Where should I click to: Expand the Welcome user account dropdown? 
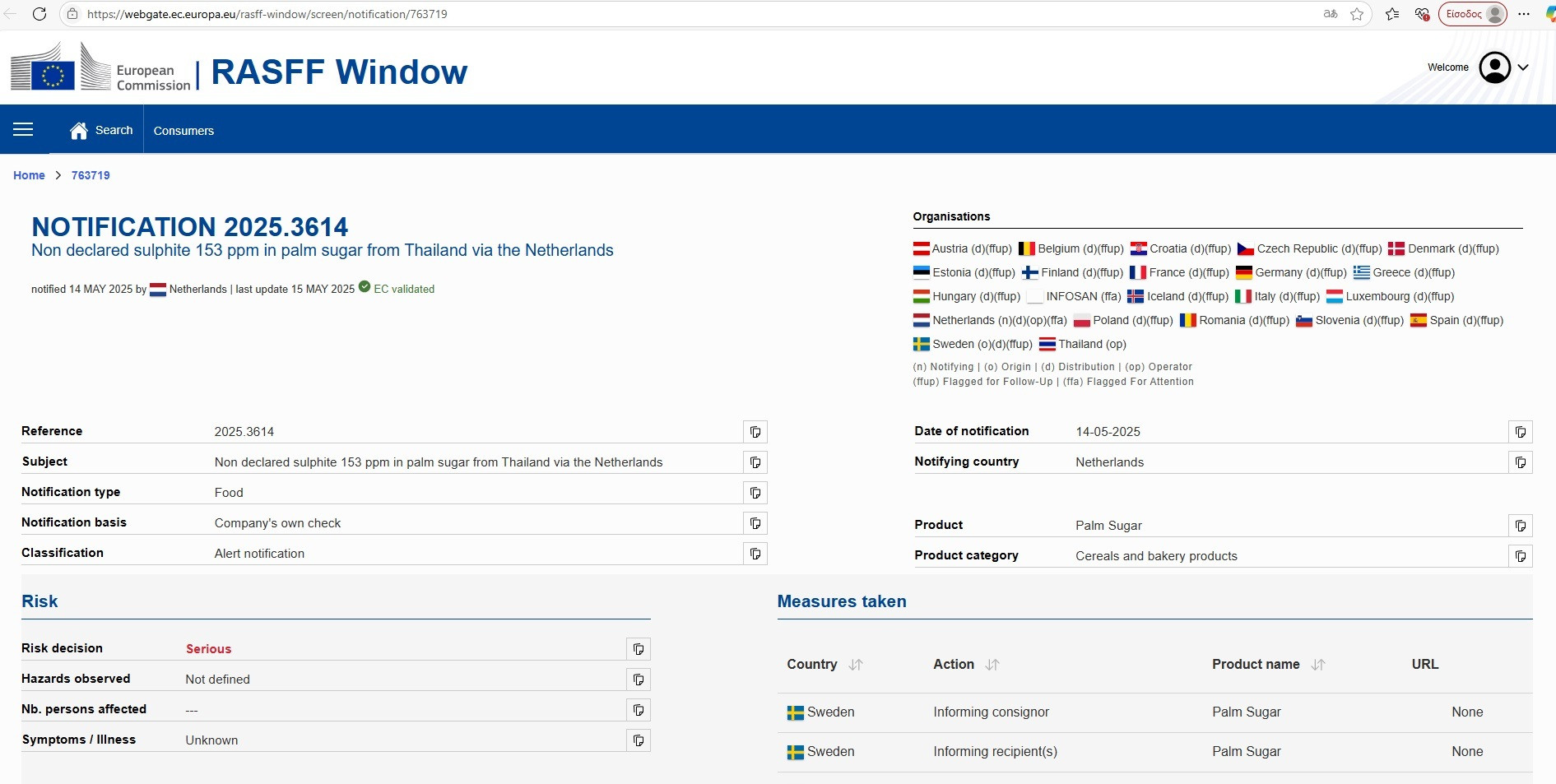(1523, 67)
